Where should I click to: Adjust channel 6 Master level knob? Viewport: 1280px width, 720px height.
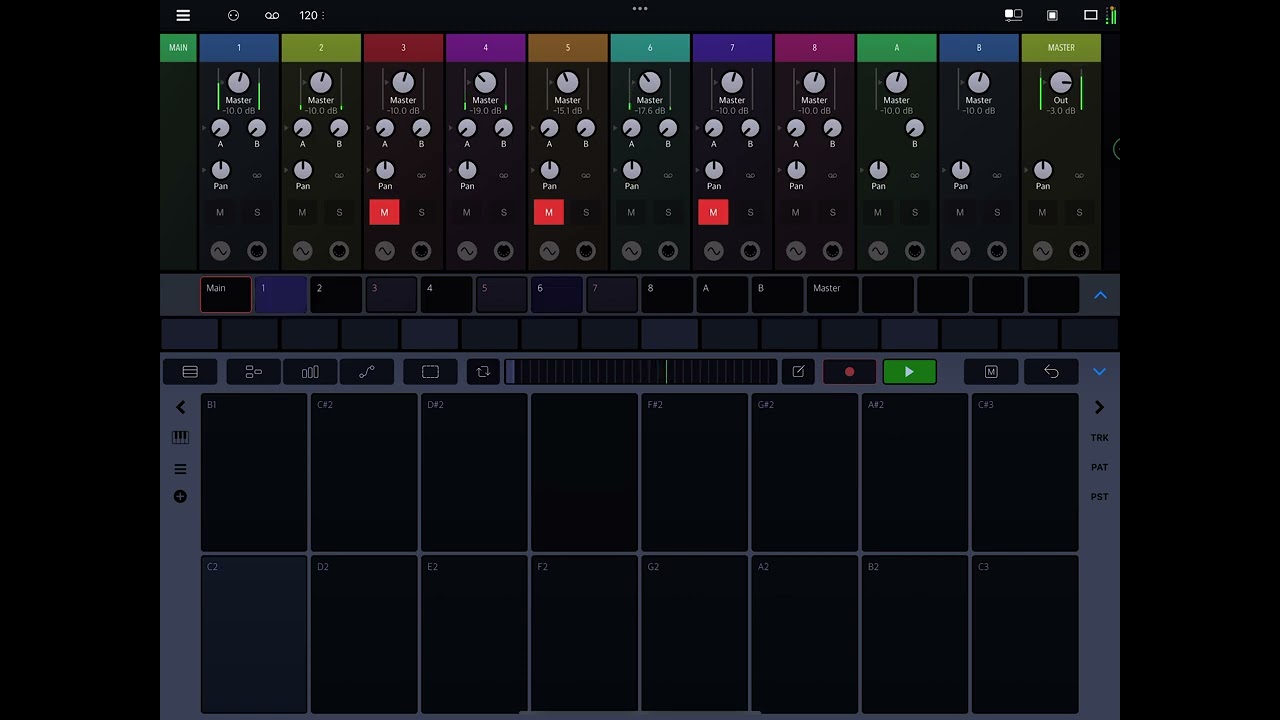pos(650,82)
